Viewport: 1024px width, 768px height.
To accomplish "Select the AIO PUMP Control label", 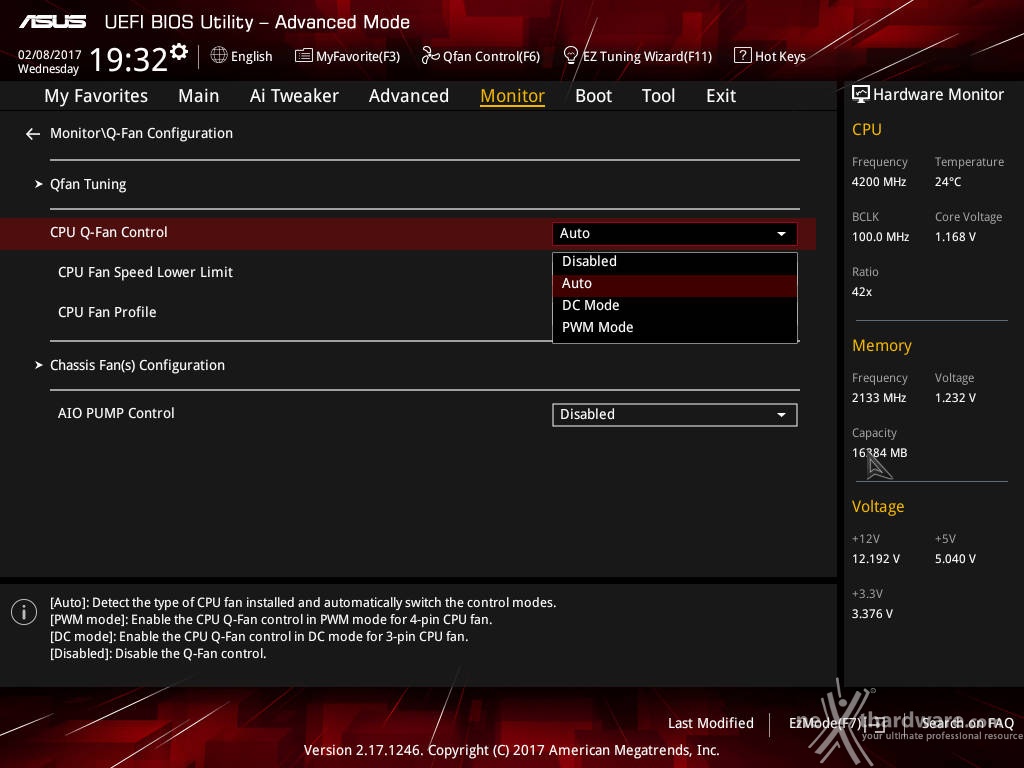I will (116, 413).
